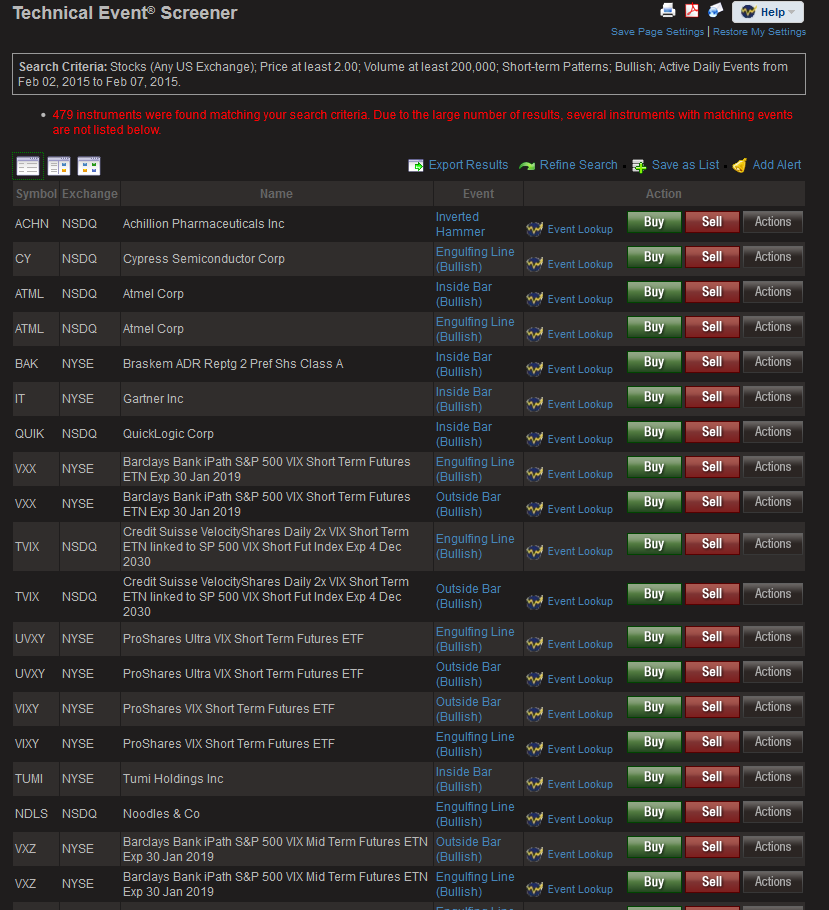829x910 pixels.
Task: Open the Help dropdown menu
Action: 767,12
